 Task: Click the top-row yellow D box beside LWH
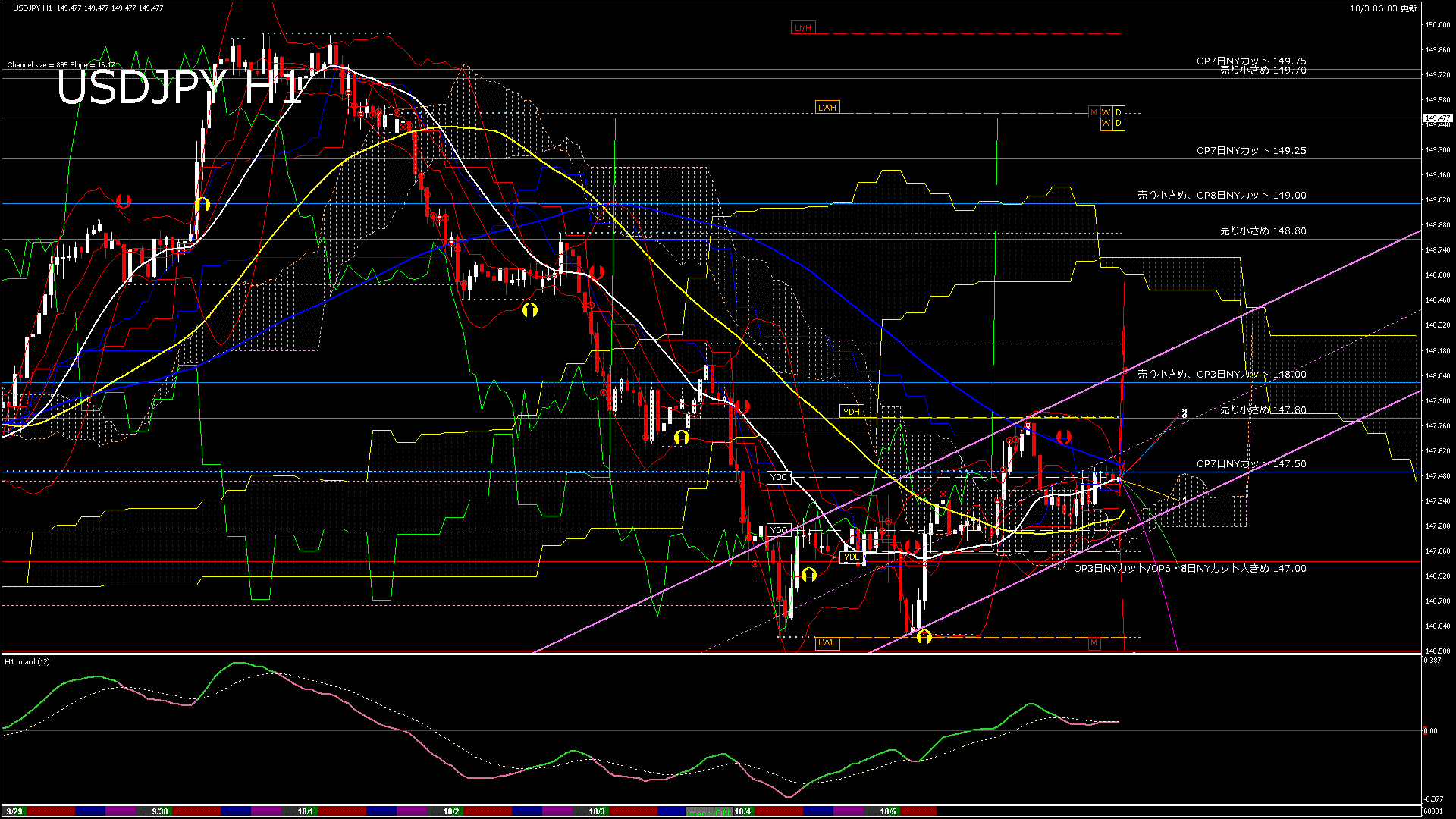tap(1119, 112)
